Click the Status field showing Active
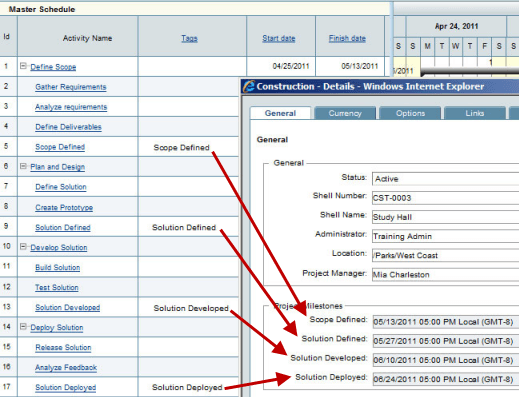This screenshot has height=397, width=519. pyautogui.click(x=445, y=179)
